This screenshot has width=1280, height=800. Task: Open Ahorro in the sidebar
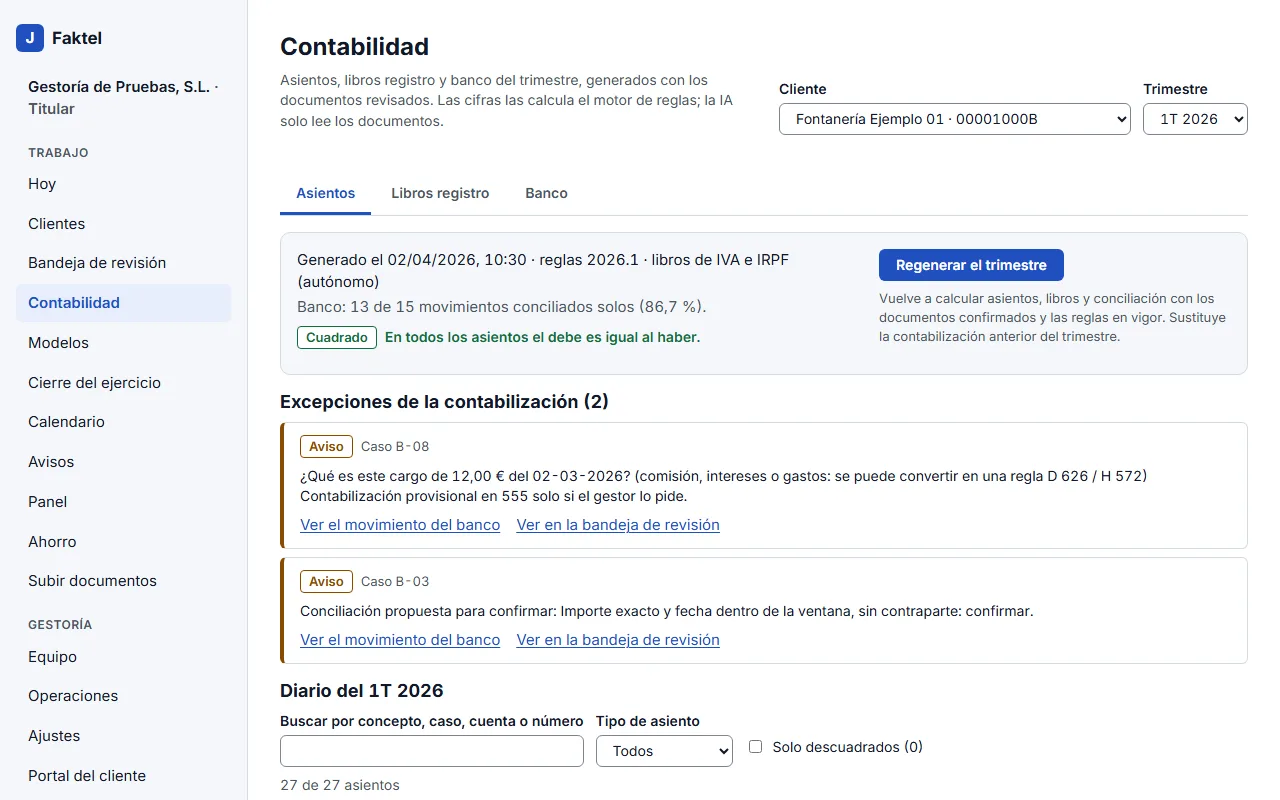point(123,542)
